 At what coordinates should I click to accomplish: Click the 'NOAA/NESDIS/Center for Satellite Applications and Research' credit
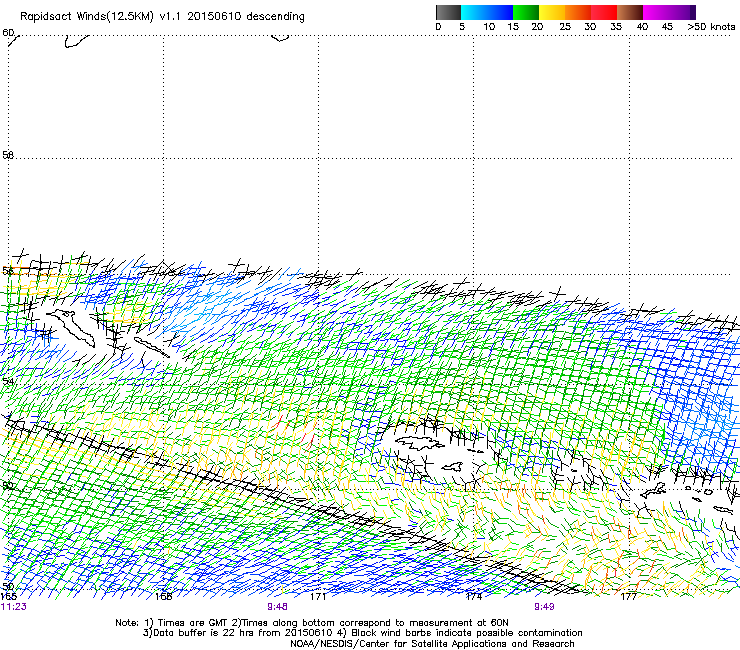click(x=432, y=644)
